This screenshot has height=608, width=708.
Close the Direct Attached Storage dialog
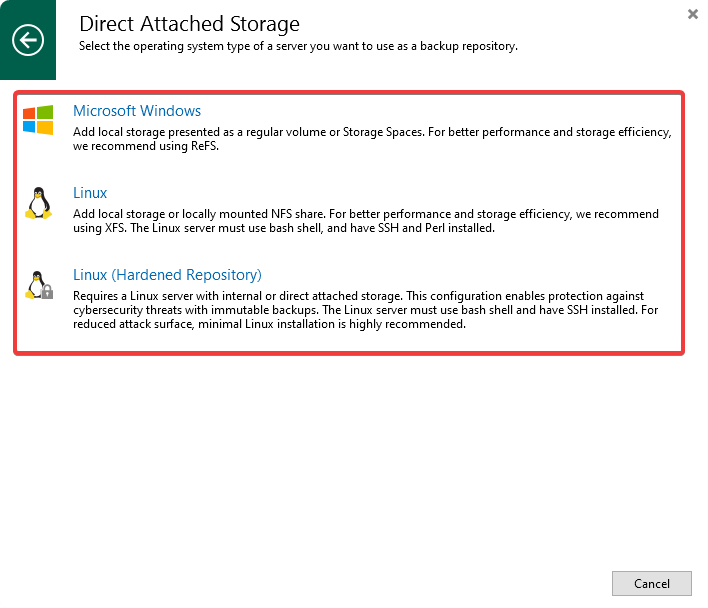tap(693, 14)
